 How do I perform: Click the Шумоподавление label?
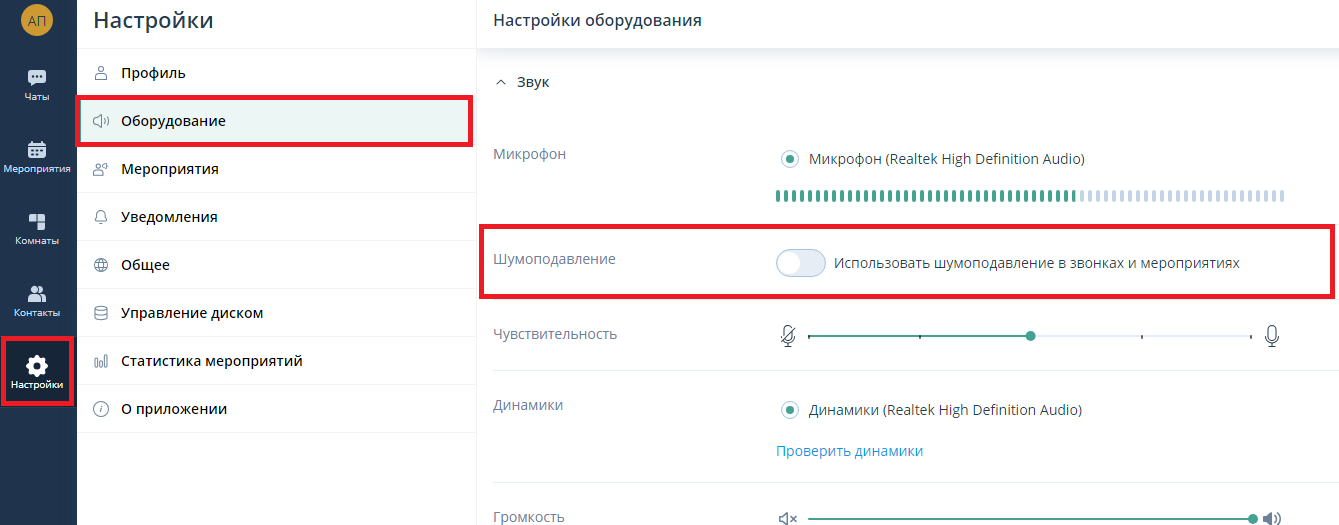tap(554, 259)
